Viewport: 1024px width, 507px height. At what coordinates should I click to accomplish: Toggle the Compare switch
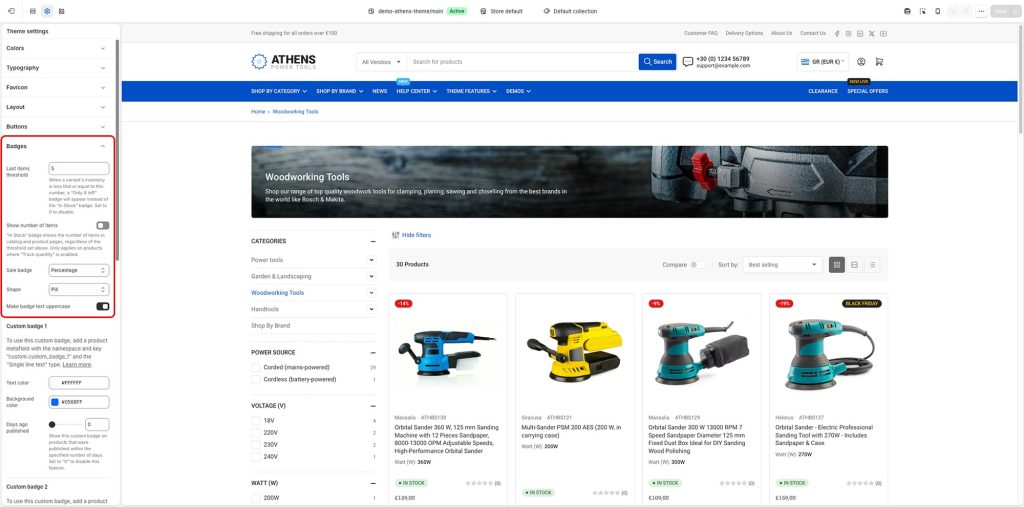point(698,265)
